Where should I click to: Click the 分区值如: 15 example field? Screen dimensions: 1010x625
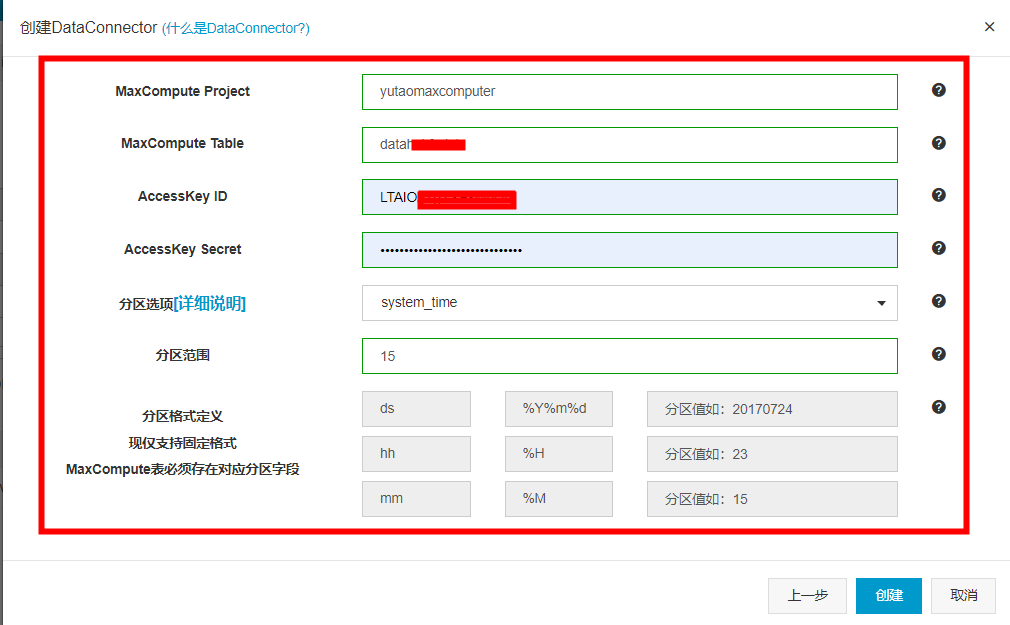pyautogui.click(x=772, y=499)
